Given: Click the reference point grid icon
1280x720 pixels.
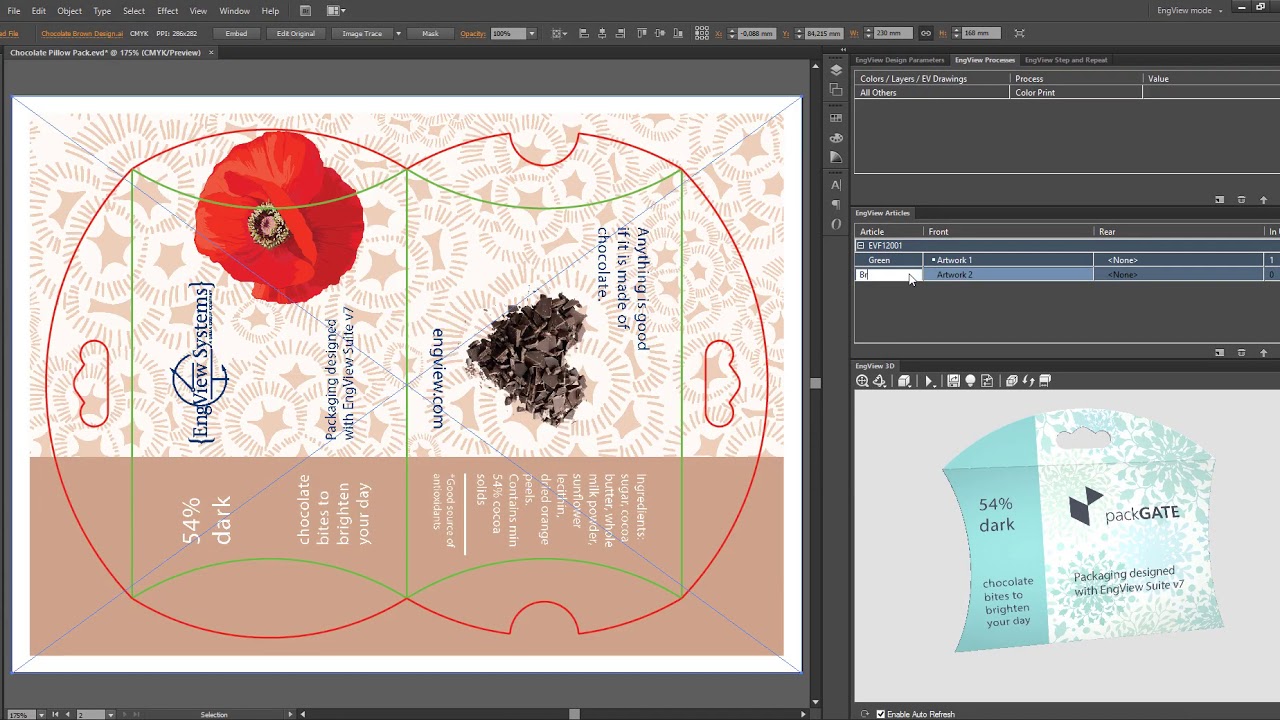Looking at the screenshot, I should 701,33.
